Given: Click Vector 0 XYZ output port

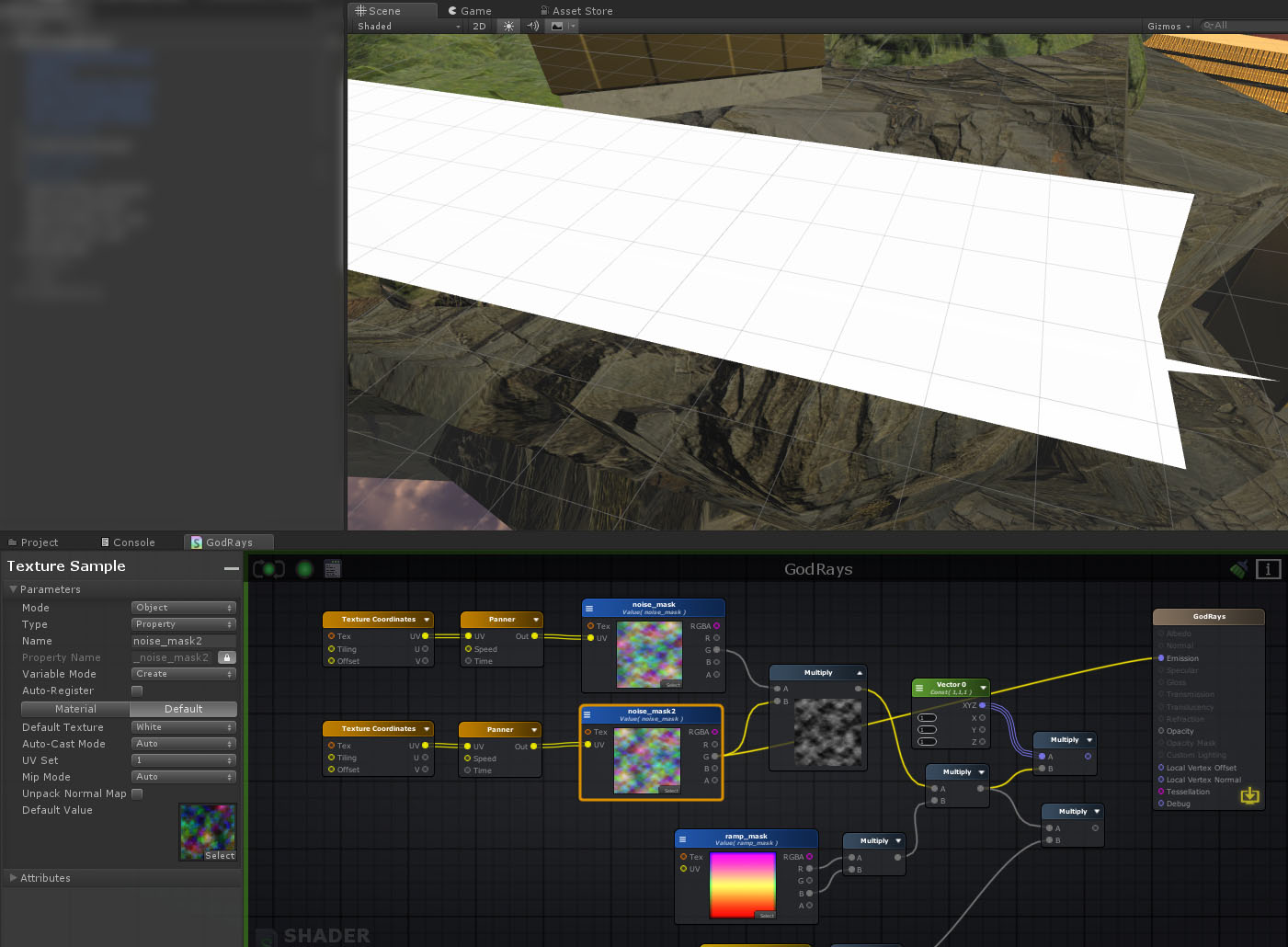Looking at the screenshot, I should [982, 705].
